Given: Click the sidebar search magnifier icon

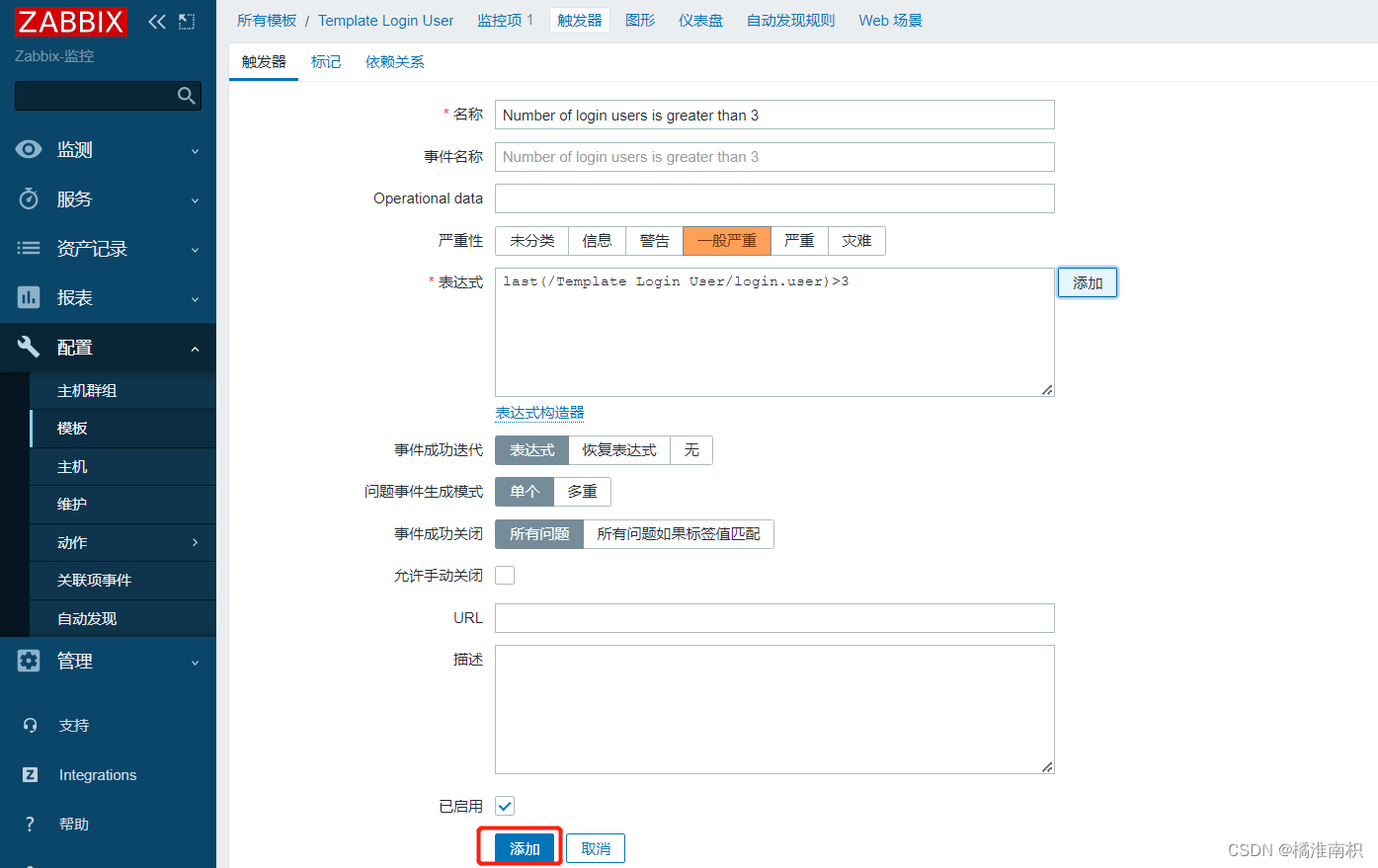Looking at the screenshot, I should coord(186,95).
